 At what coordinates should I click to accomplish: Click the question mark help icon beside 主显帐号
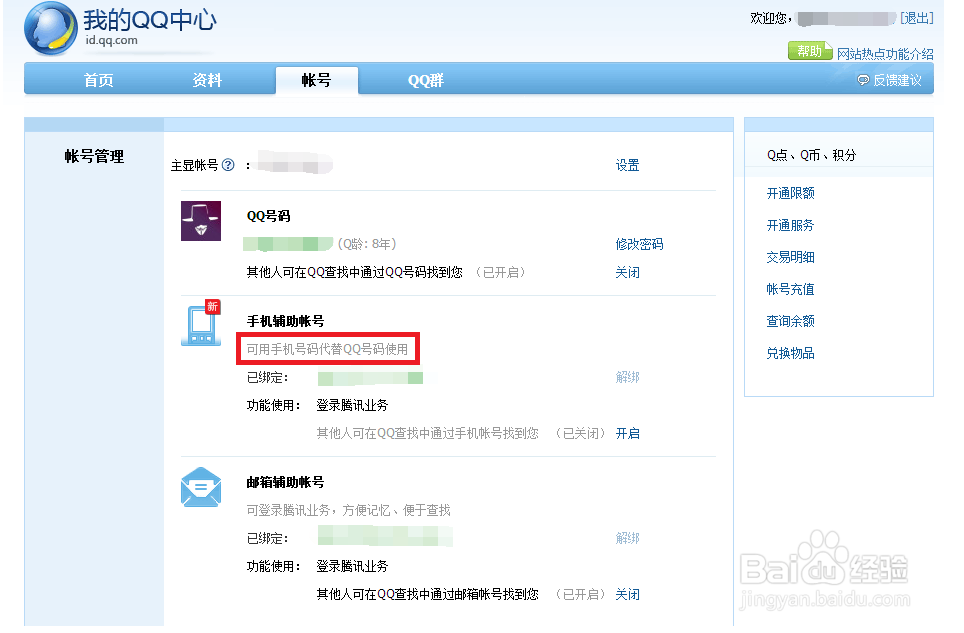(228, 165)
